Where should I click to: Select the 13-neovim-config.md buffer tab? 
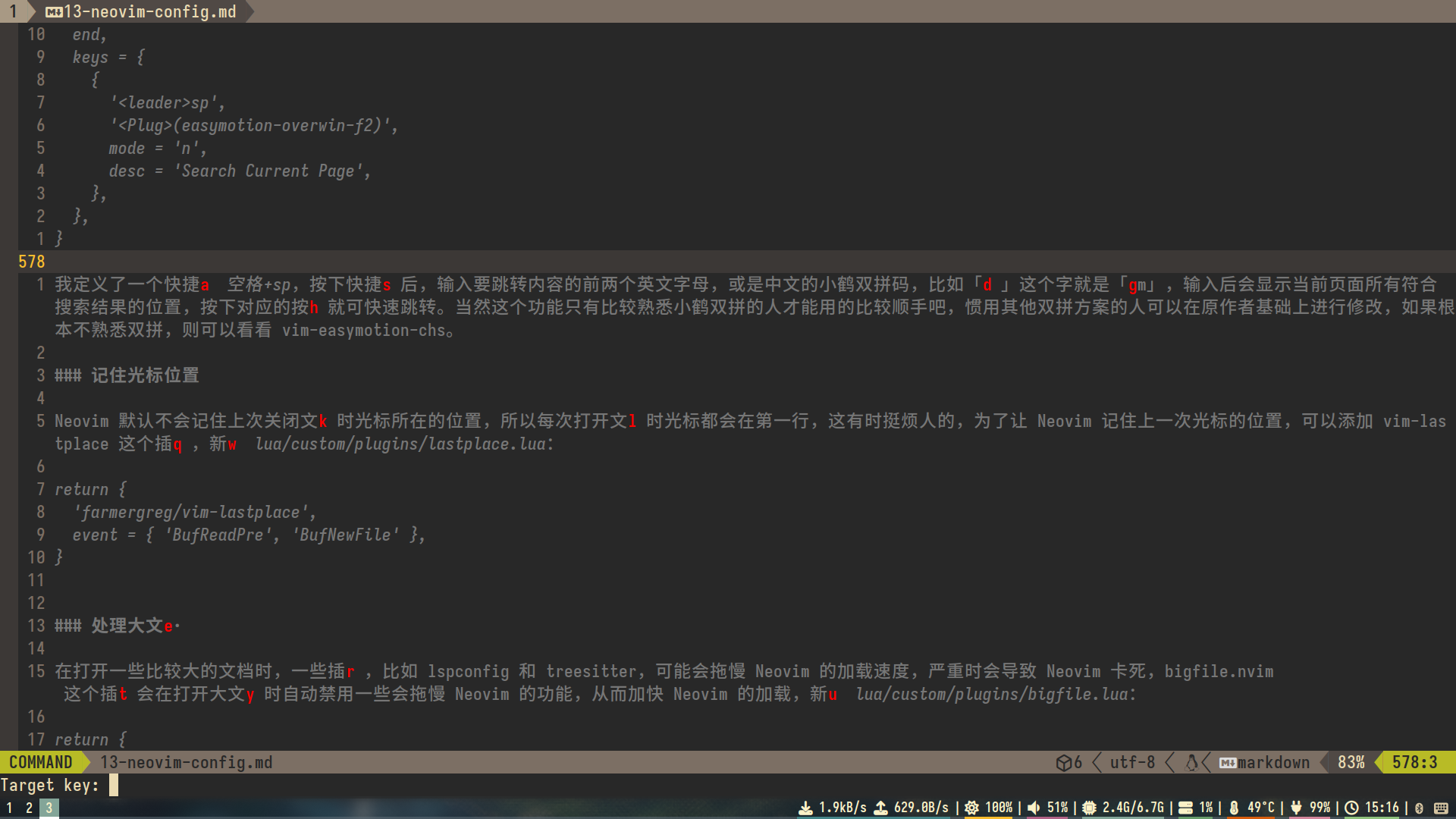tap(150, 12)
